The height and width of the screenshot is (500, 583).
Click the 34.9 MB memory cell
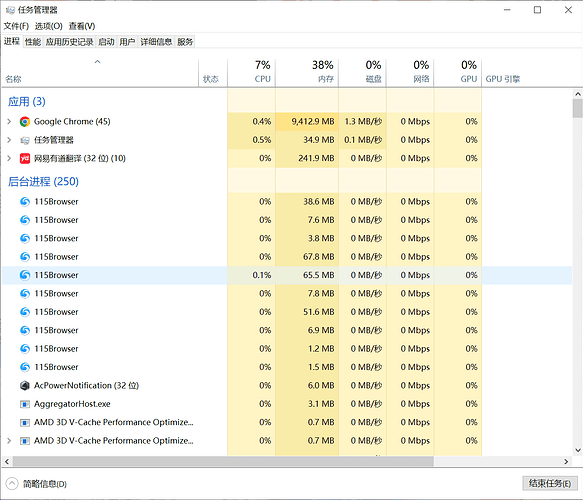[307, 140]
